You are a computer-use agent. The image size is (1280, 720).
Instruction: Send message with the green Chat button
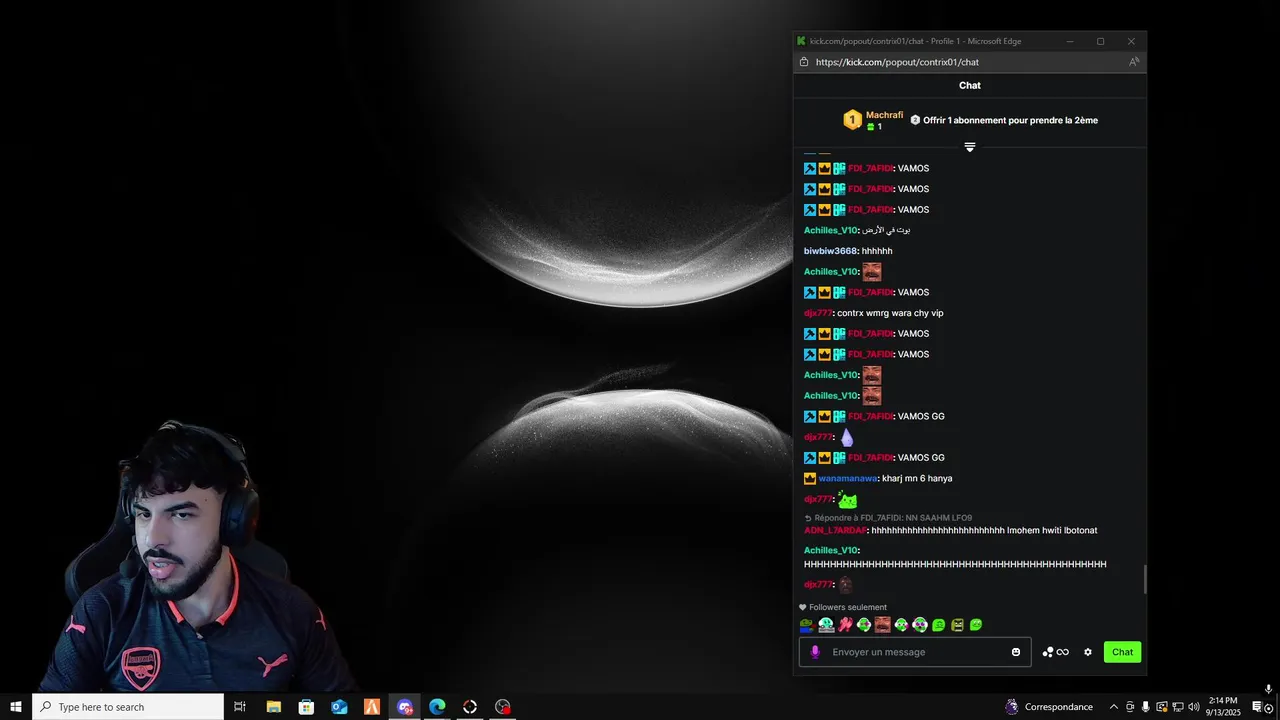coord(1122,652)
